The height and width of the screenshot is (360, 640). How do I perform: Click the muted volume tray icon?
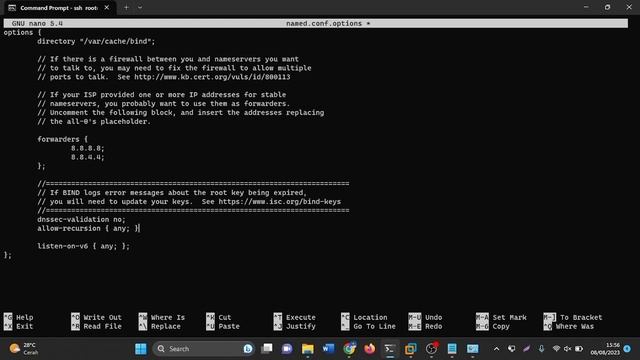[567, 349]
